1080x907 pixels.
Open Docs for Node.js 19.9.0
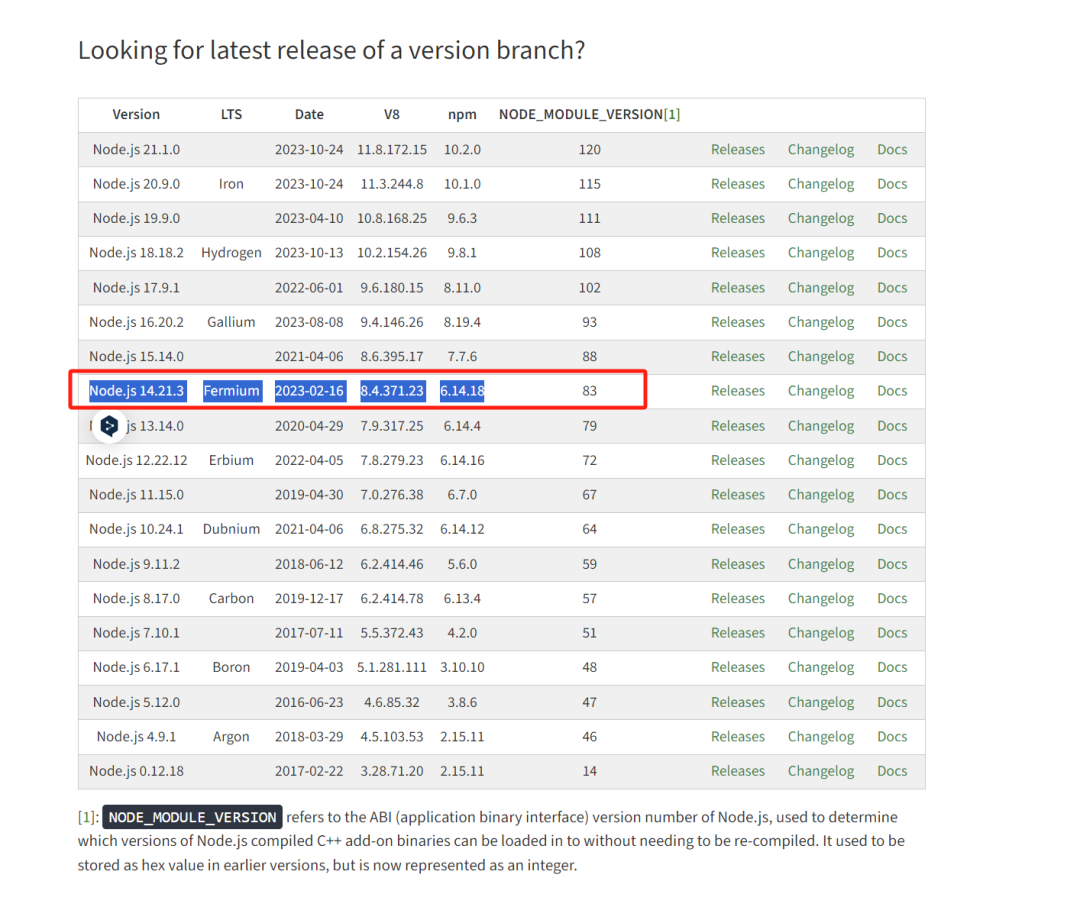click(892, 218)
